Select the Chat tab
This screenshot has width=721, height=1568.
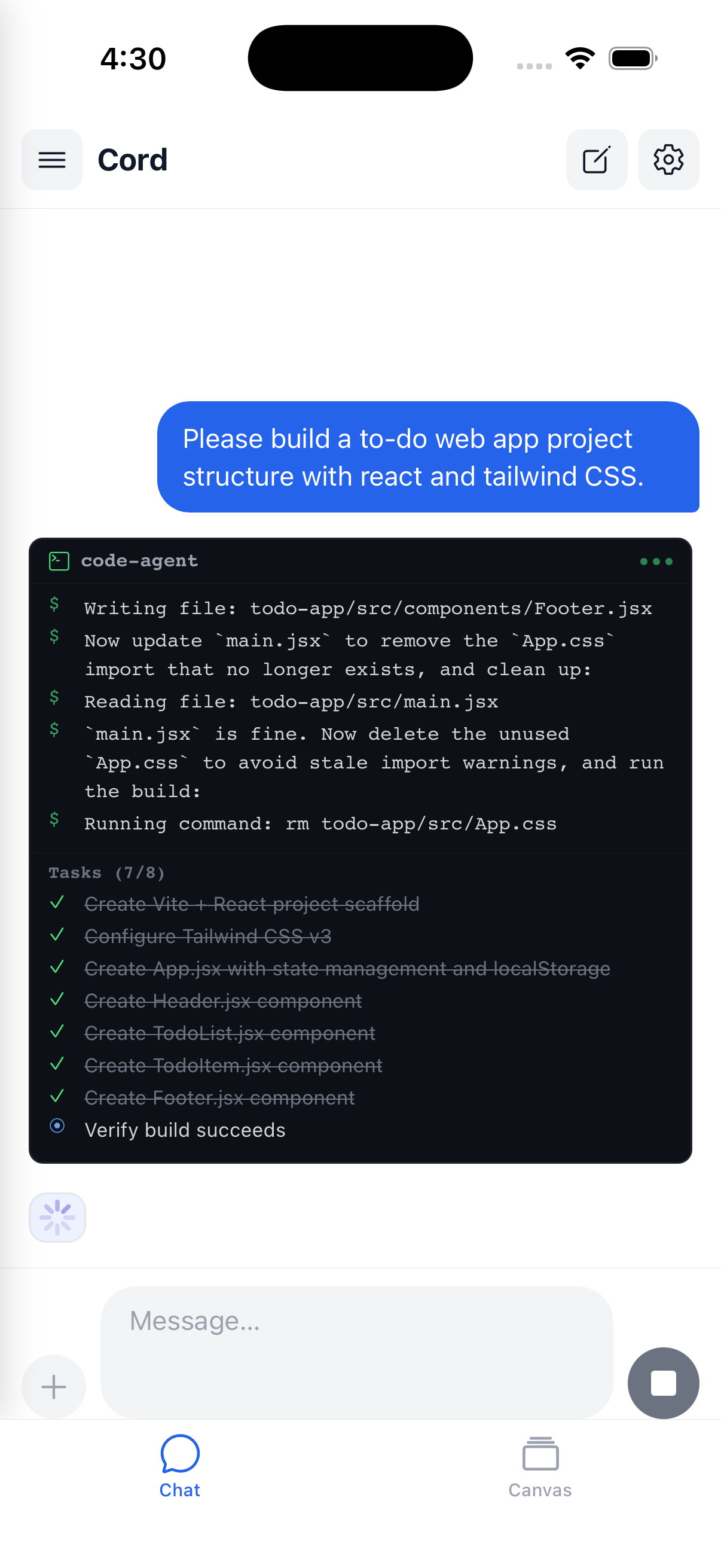pos(179,1468)
